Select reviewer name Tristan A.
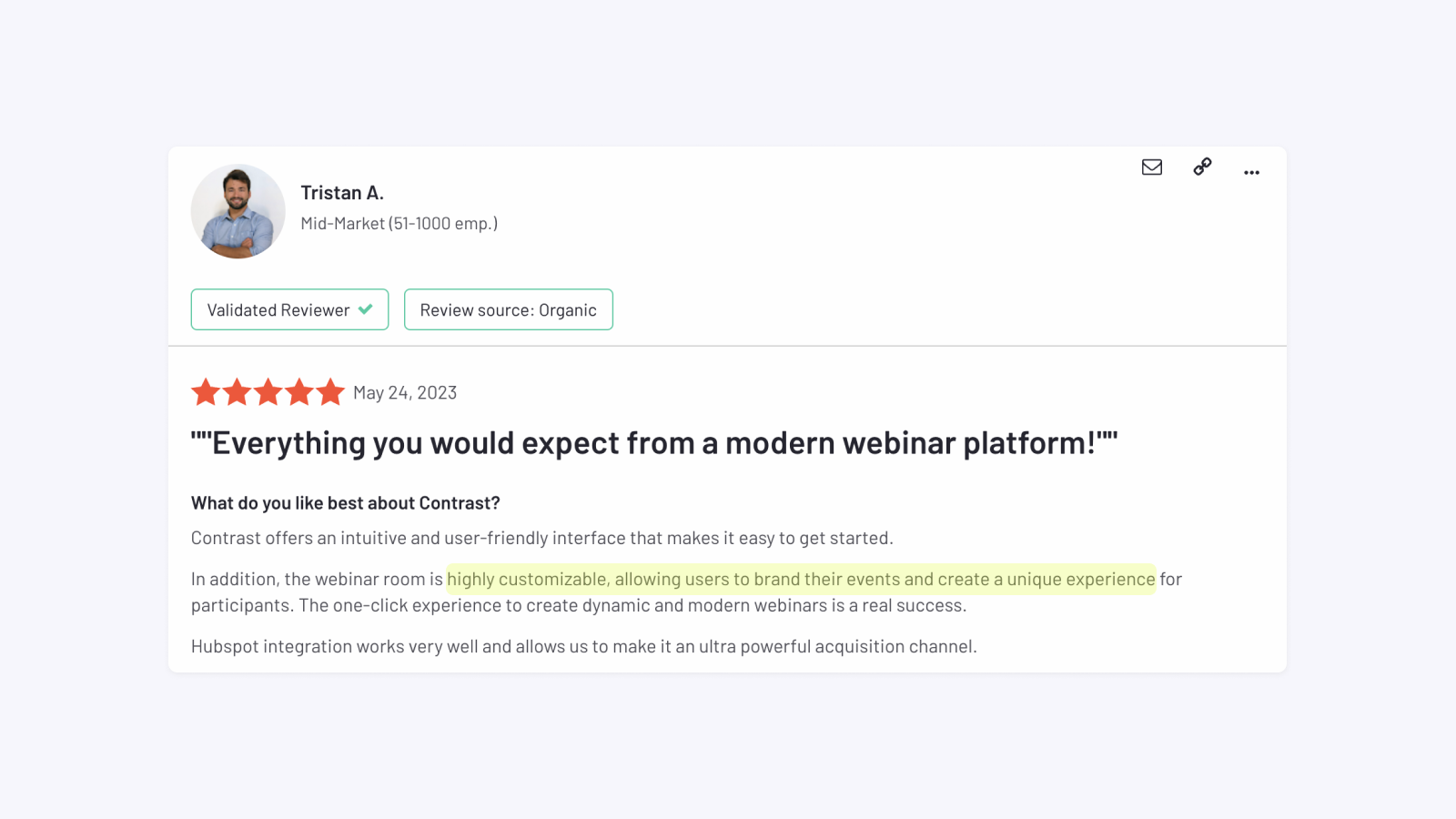 [343, 192]
